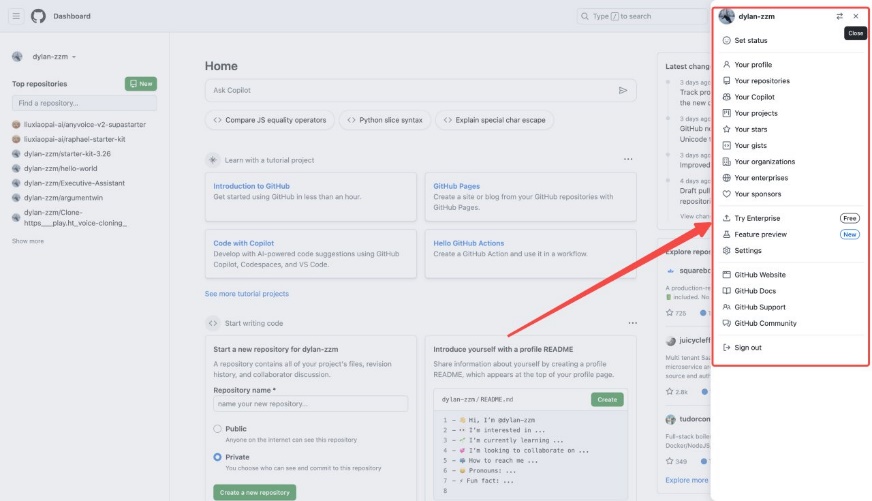Viewport: 872px width, 501px height.
Task: Click the smiley Set status icon
Action: click(x=727, y=40)
